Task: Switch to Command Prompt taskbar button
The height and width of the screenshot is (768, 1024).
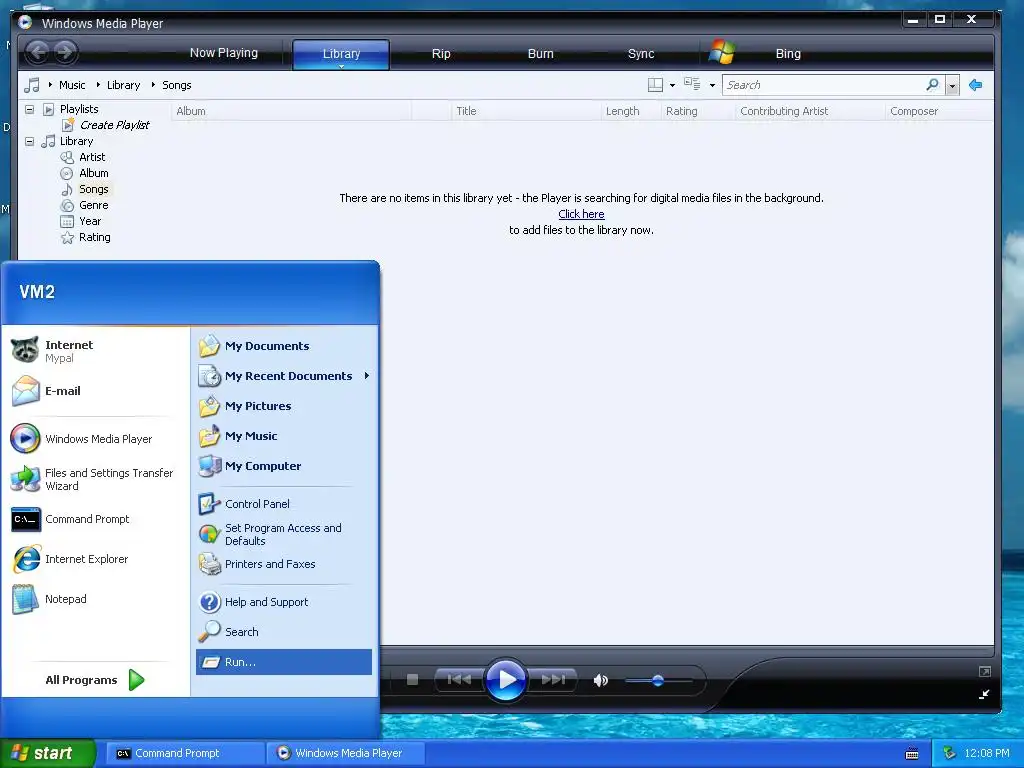Action: pos(185,753)
